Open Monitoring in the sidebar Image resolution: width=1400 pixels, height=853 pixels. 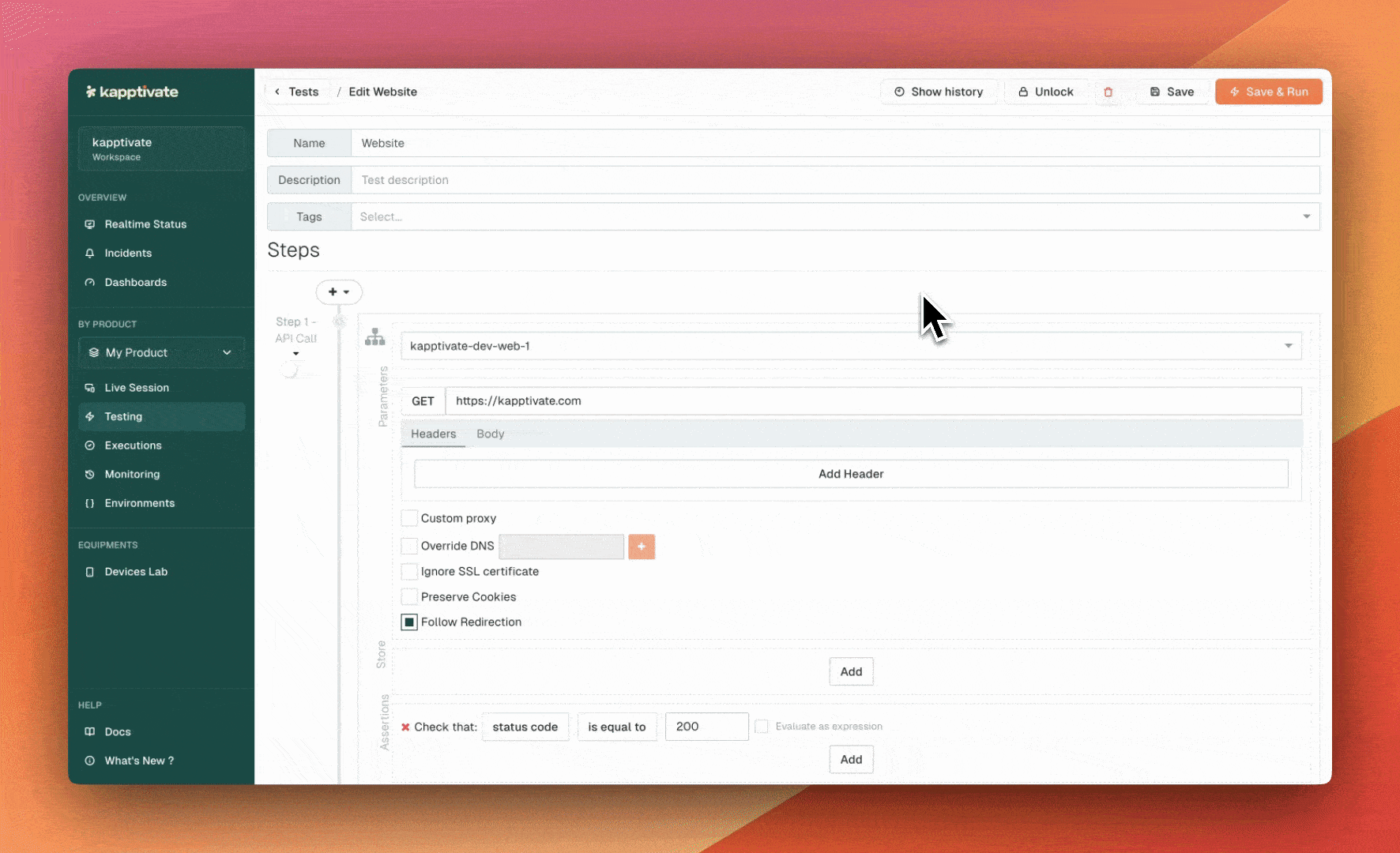click(x=132, y=475)
